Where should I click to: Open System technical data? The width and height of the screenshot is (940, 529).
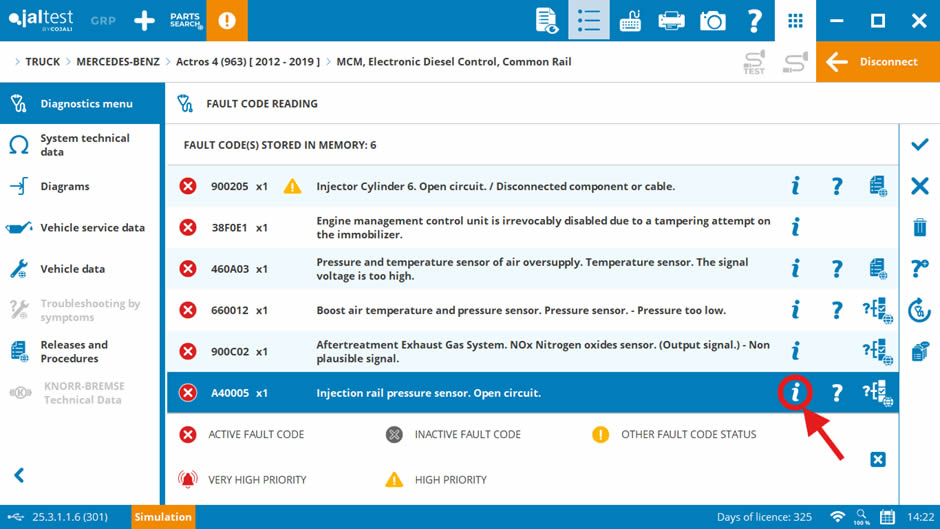pos(80,145)
